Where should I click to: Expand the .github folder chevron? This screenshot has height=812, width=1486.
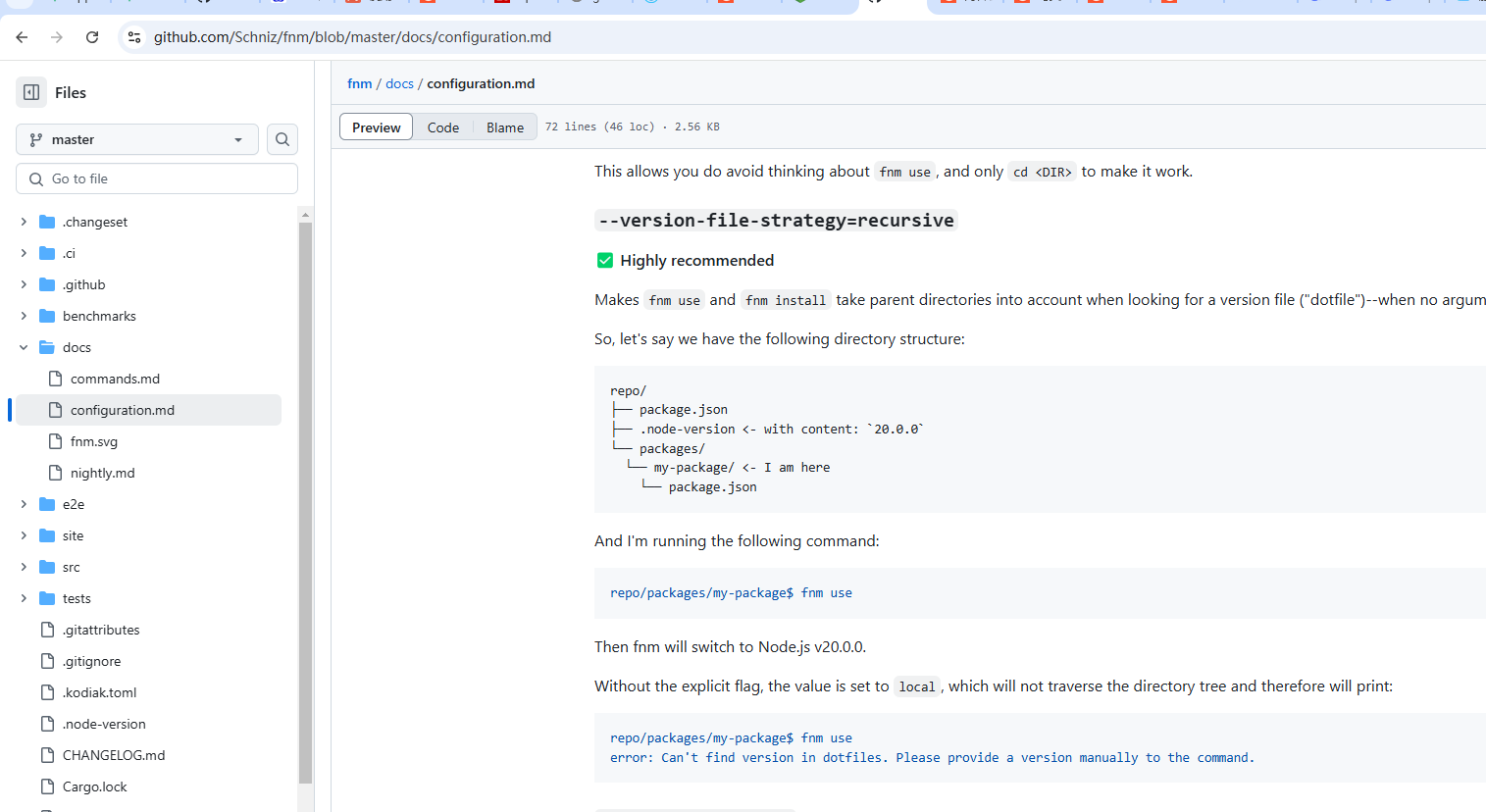click(x=24, y=284)
